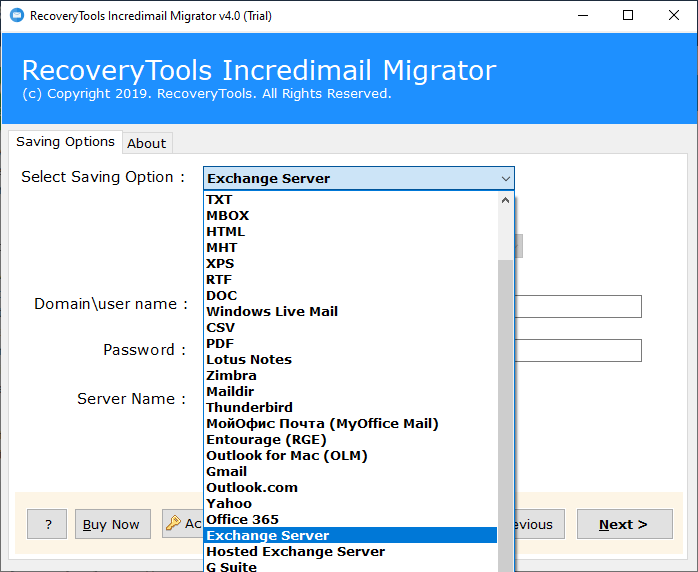Choose МойОфис Почта (MyOffice Mail) option
698x572 pixels.
[x=350, y=424]
